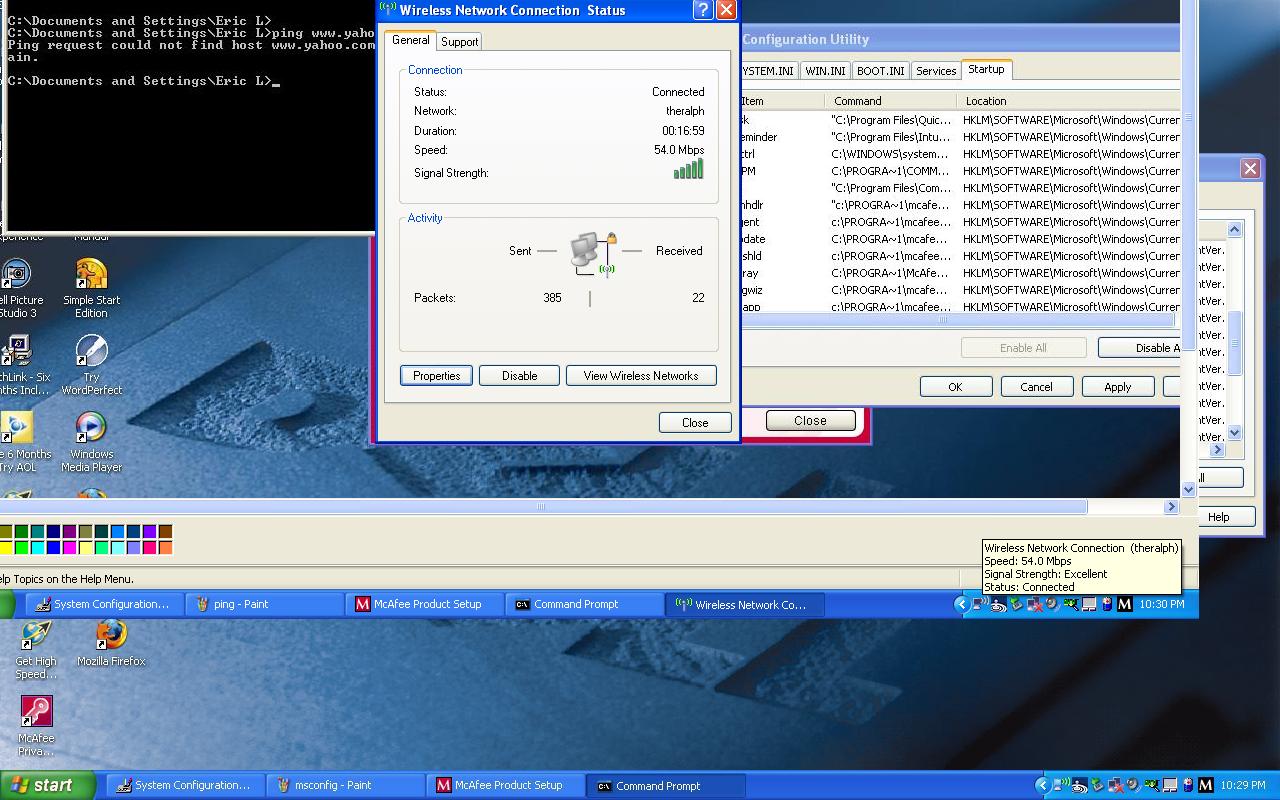This screenshot has width=1280, height=800.
Task: Open Simple Start Edition desktop icon
Action: (91, 289)
